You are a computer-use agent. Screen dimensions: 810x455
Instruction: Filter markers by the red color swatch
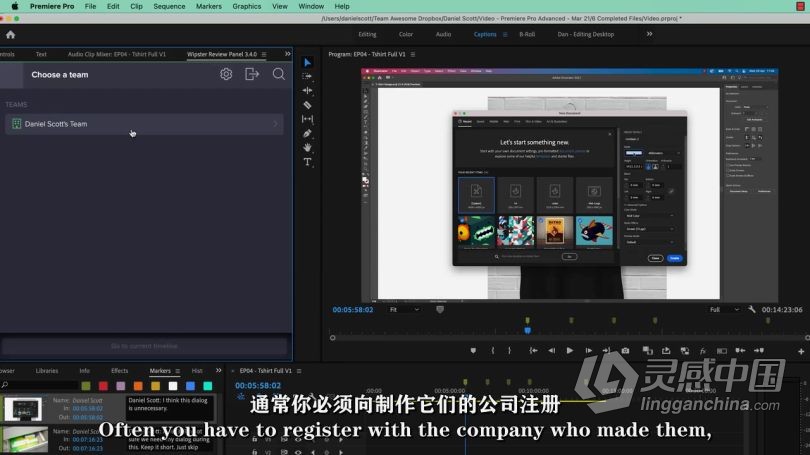pyautogui.click(x=103, y=386)
